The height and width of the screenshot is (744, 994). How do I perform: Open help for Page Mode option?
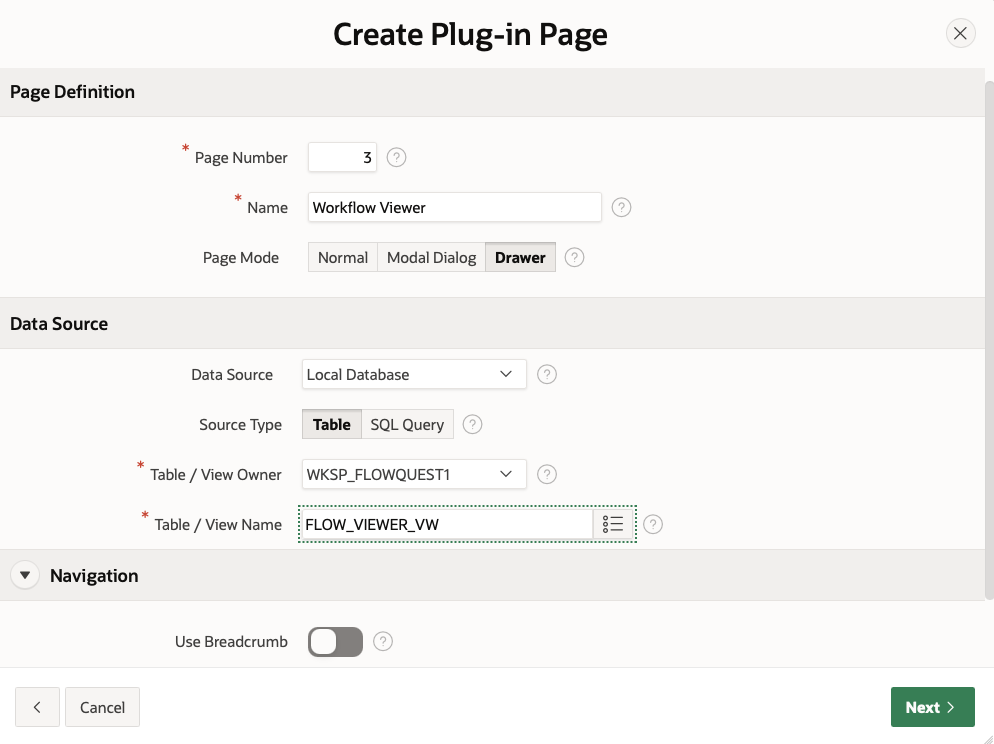(x=574, y=257)
